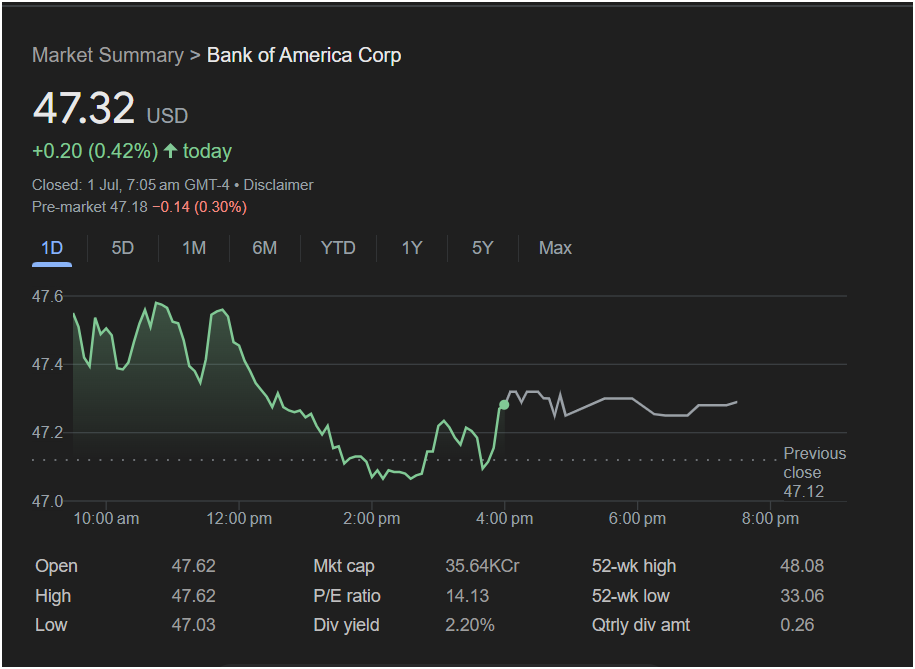The width and height of the screenshot is (915, 669).
Task: Select the YTD range tab
Action: coord(338,248)
